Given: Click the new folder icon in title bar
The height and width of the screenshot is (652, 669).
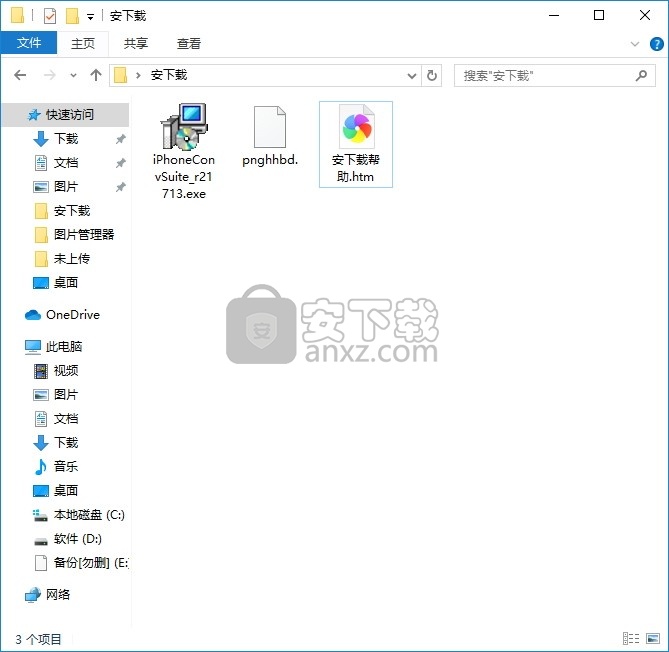Looking at the screenshot, I should (x=72, y=16).
